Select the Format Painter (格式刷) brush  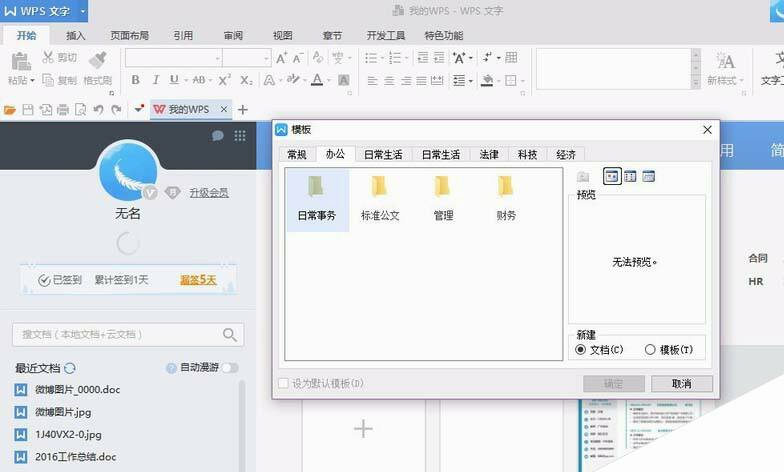[98, 60]
